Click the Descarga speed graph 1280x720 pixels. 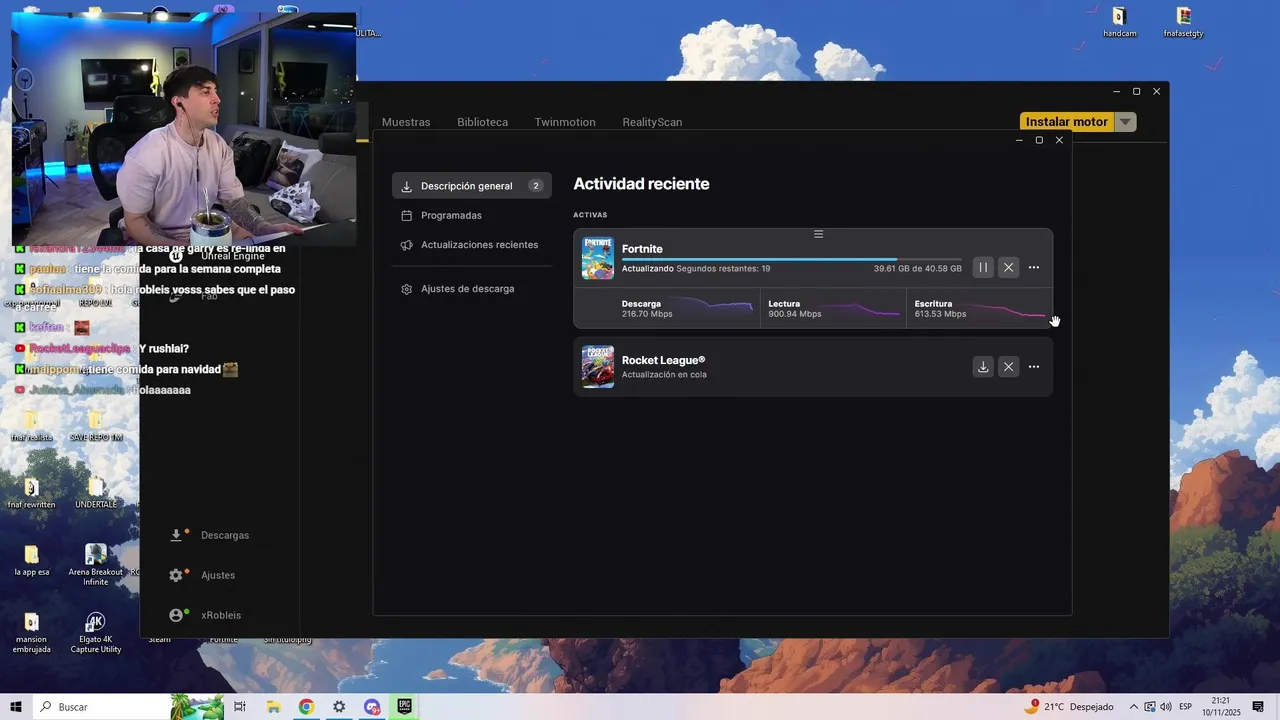click(x=710, y=308)
